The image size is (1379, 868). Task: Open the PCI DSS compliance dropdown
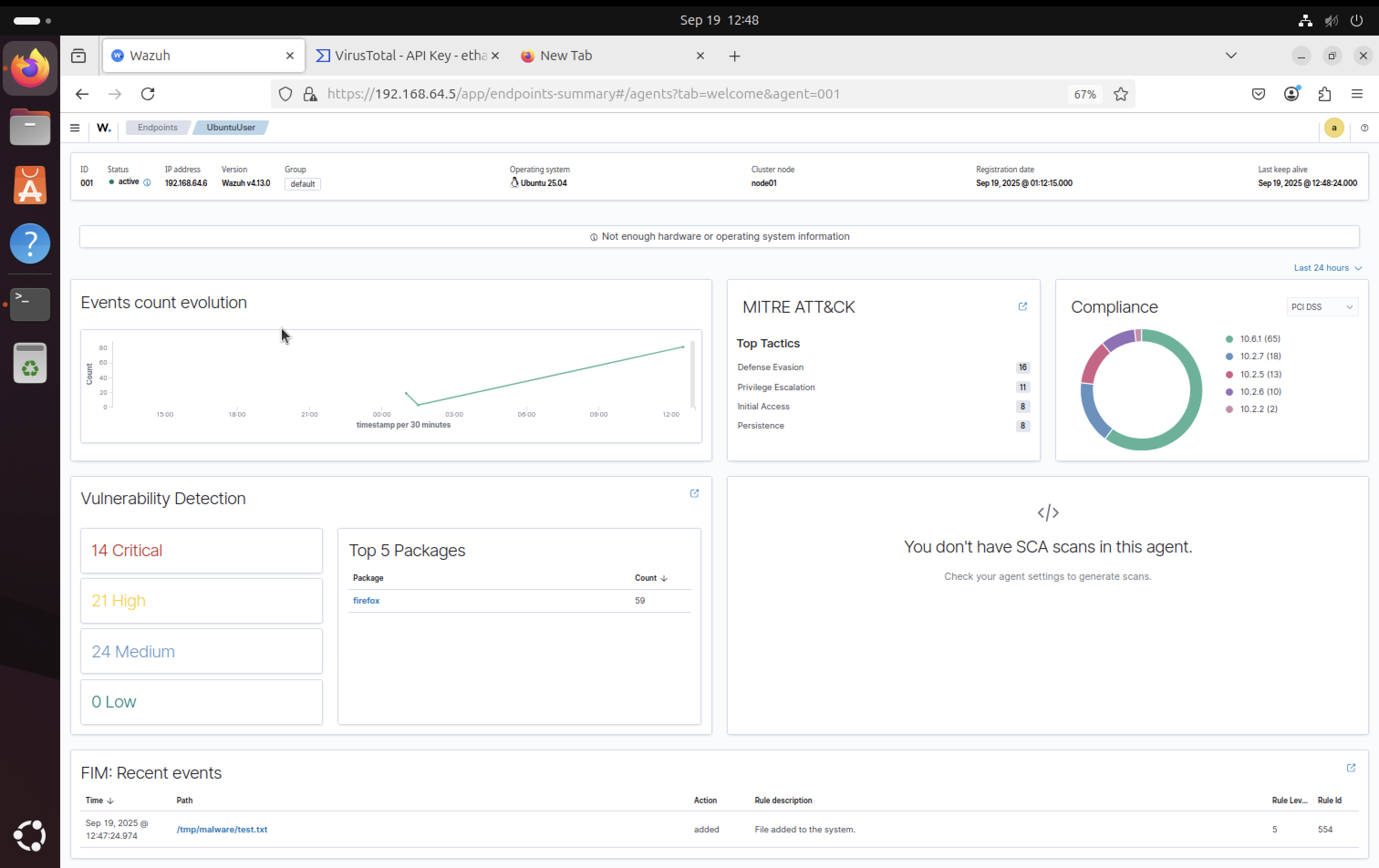point(1321,307)
